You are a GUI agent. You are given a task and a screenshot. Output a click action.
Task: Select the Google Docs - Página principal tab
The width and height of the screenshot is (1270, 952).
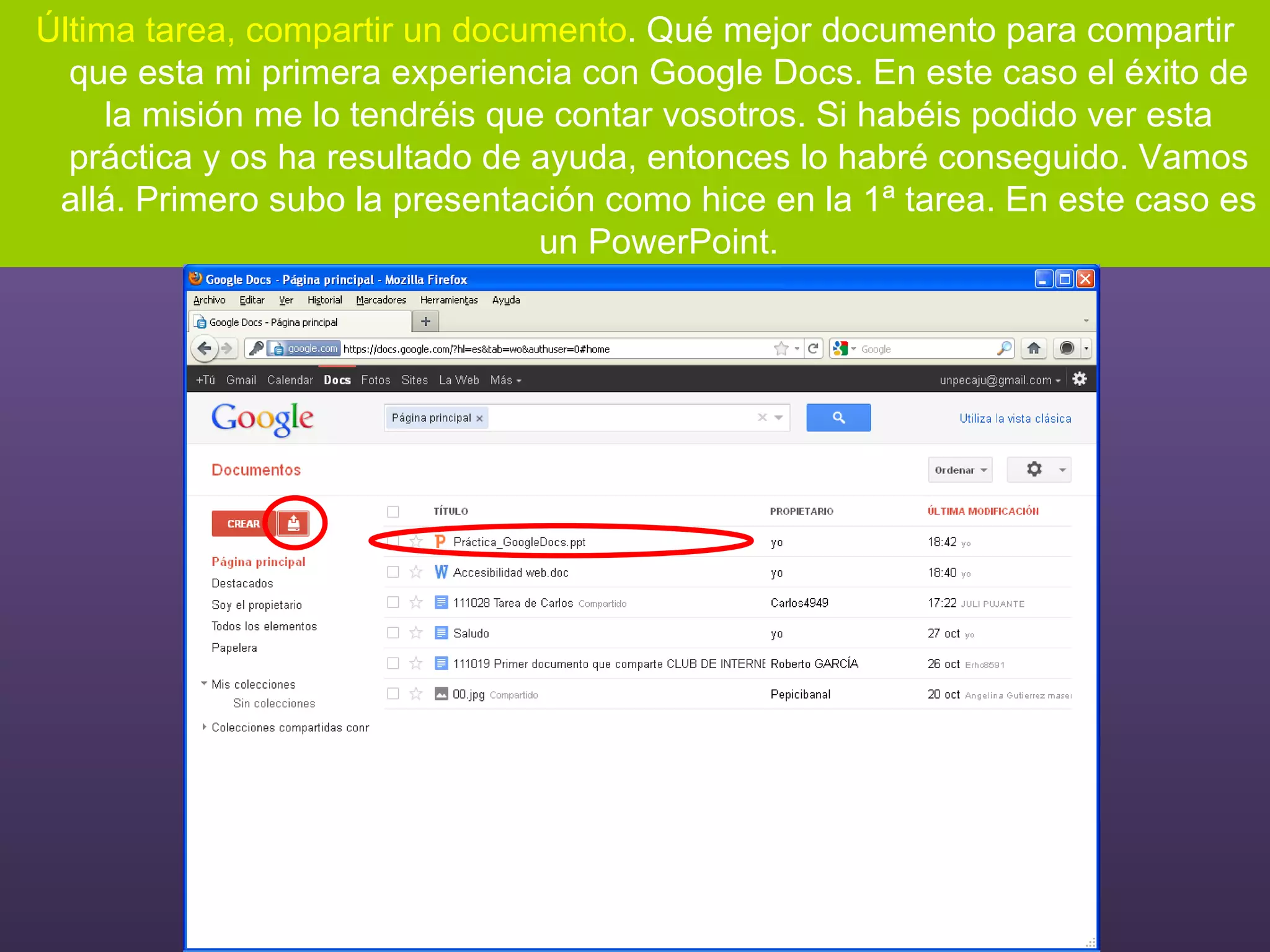(x=300, y=322)
